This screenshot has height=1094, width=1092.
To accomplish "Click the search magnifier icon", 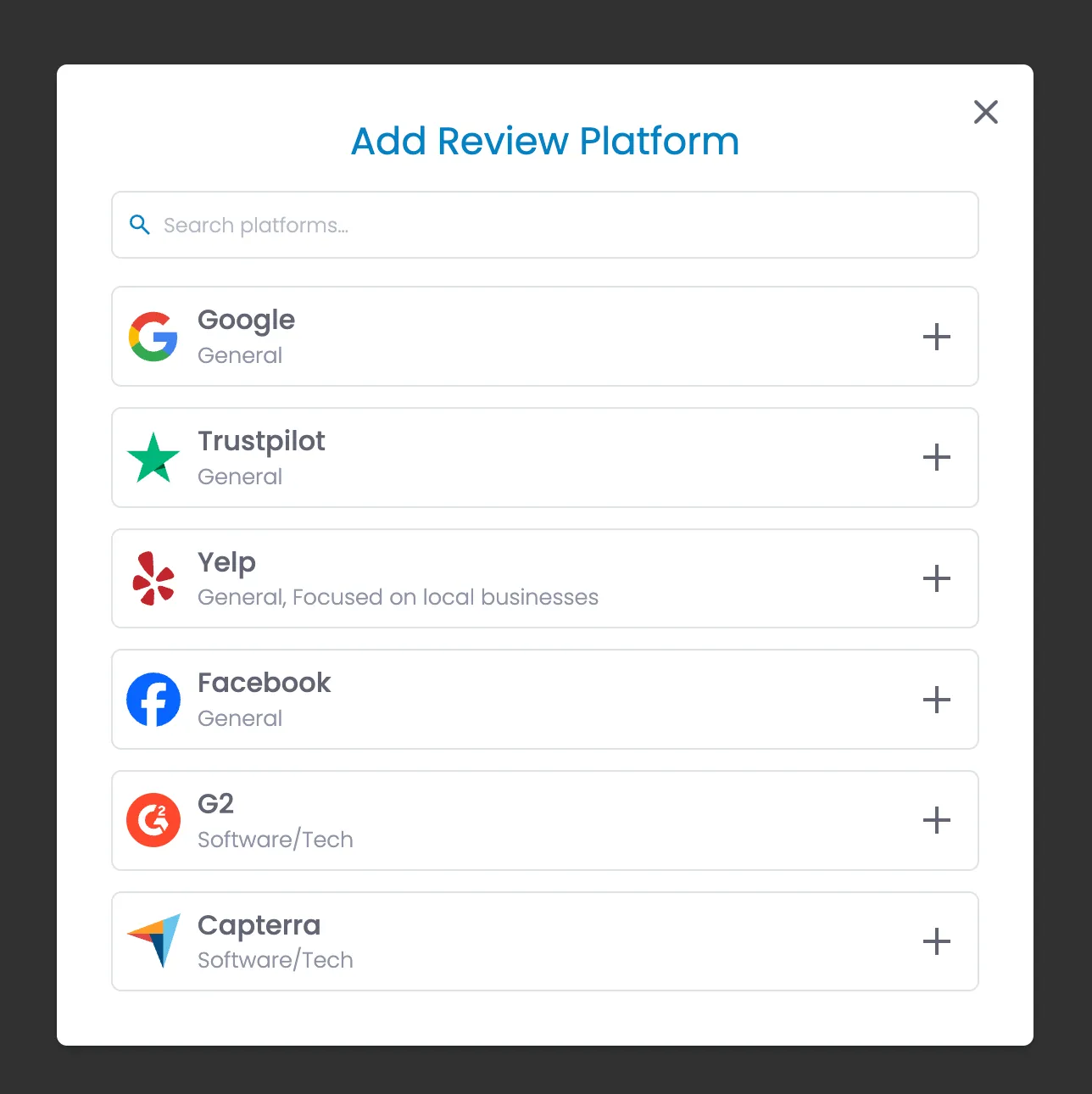I will tap(140, 225).
